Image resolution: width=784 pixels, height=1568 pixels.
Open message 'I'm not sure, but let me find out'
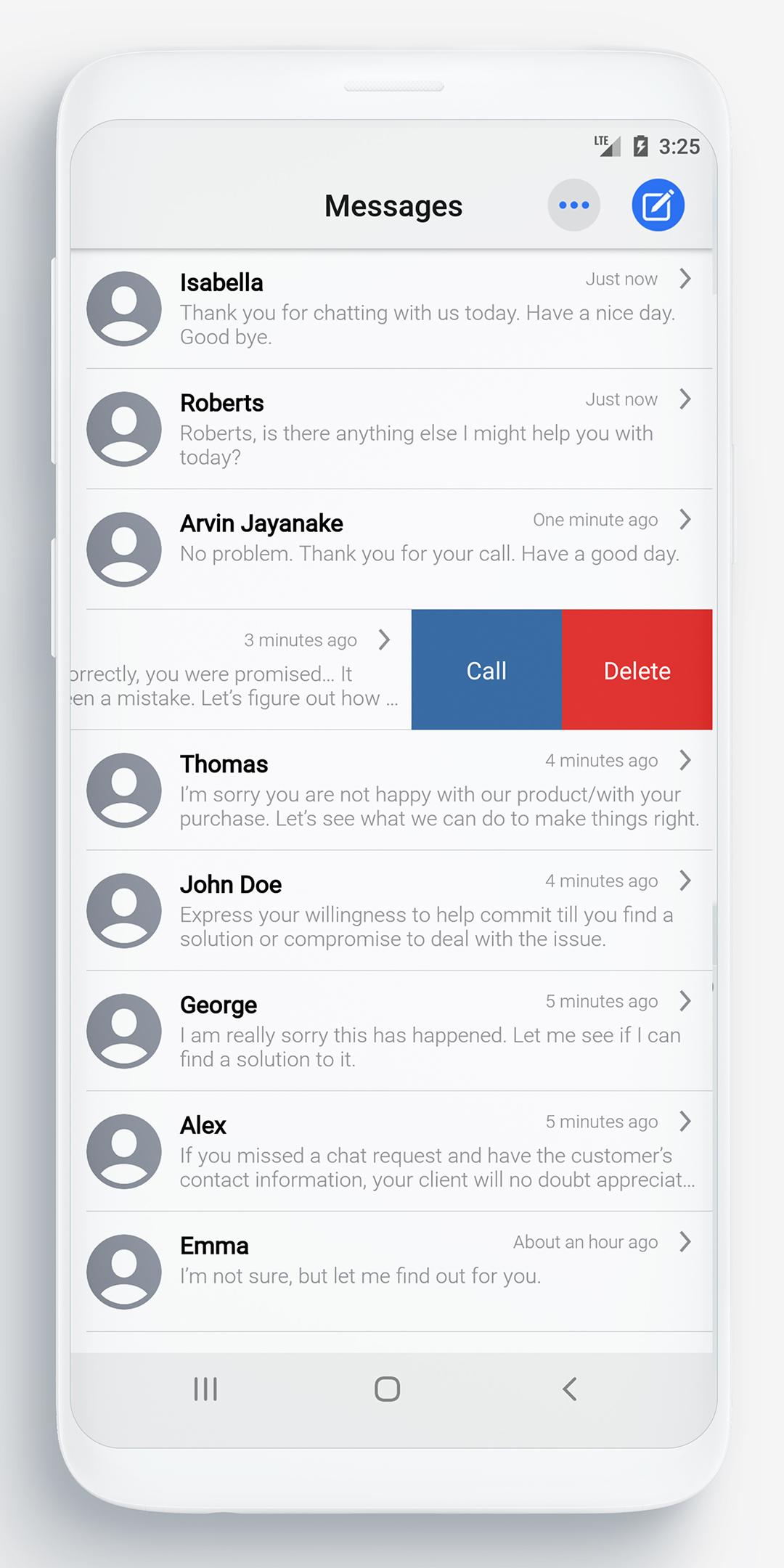coord(361,1276)
